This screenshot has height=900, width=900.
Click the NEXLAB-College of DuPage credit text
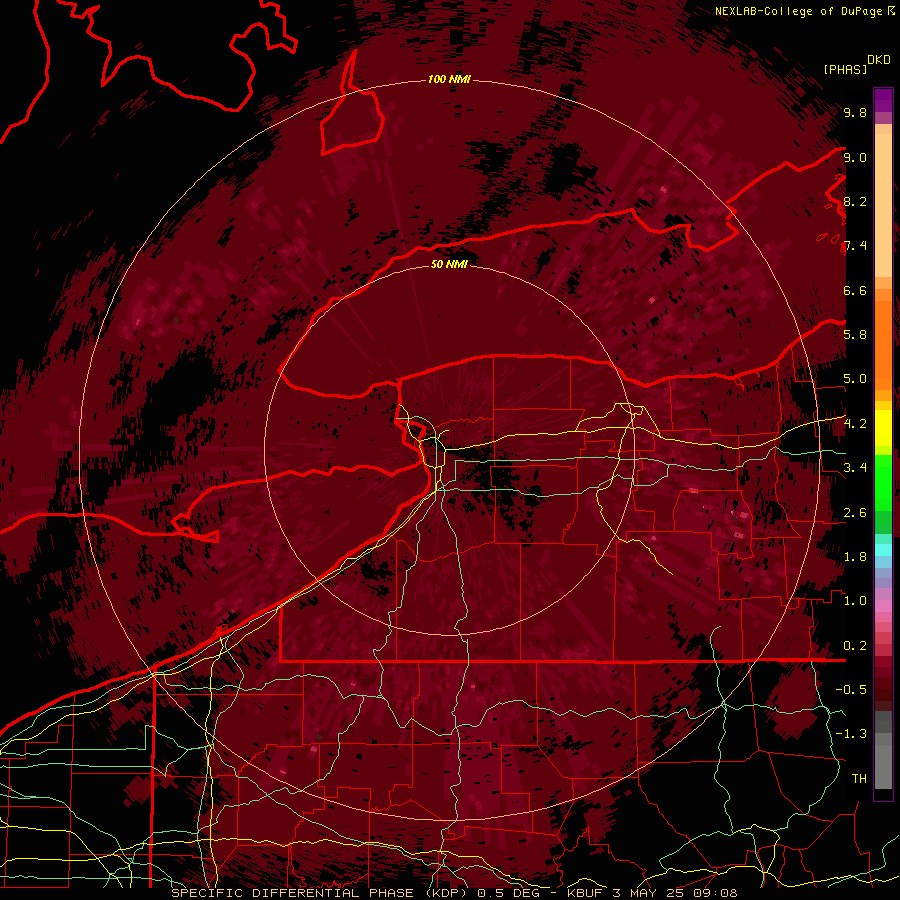[798, 11]
